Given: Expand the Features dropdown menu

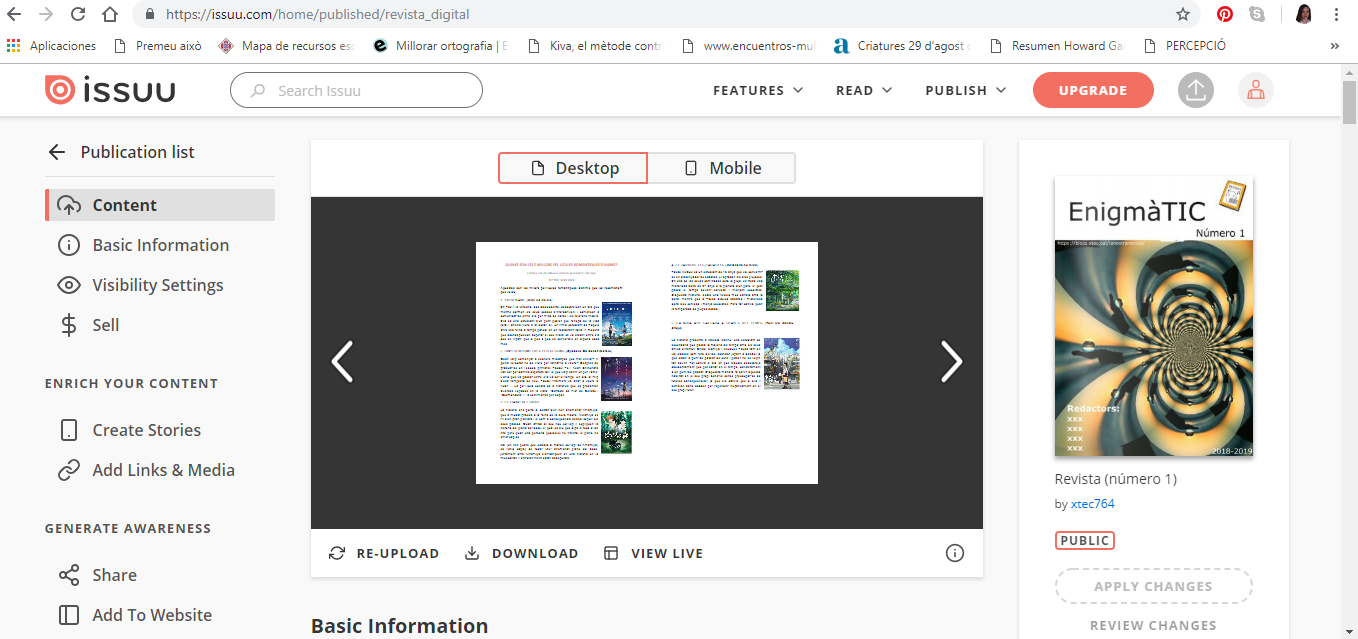Looking at the screenshot, I should click(757, 90).
